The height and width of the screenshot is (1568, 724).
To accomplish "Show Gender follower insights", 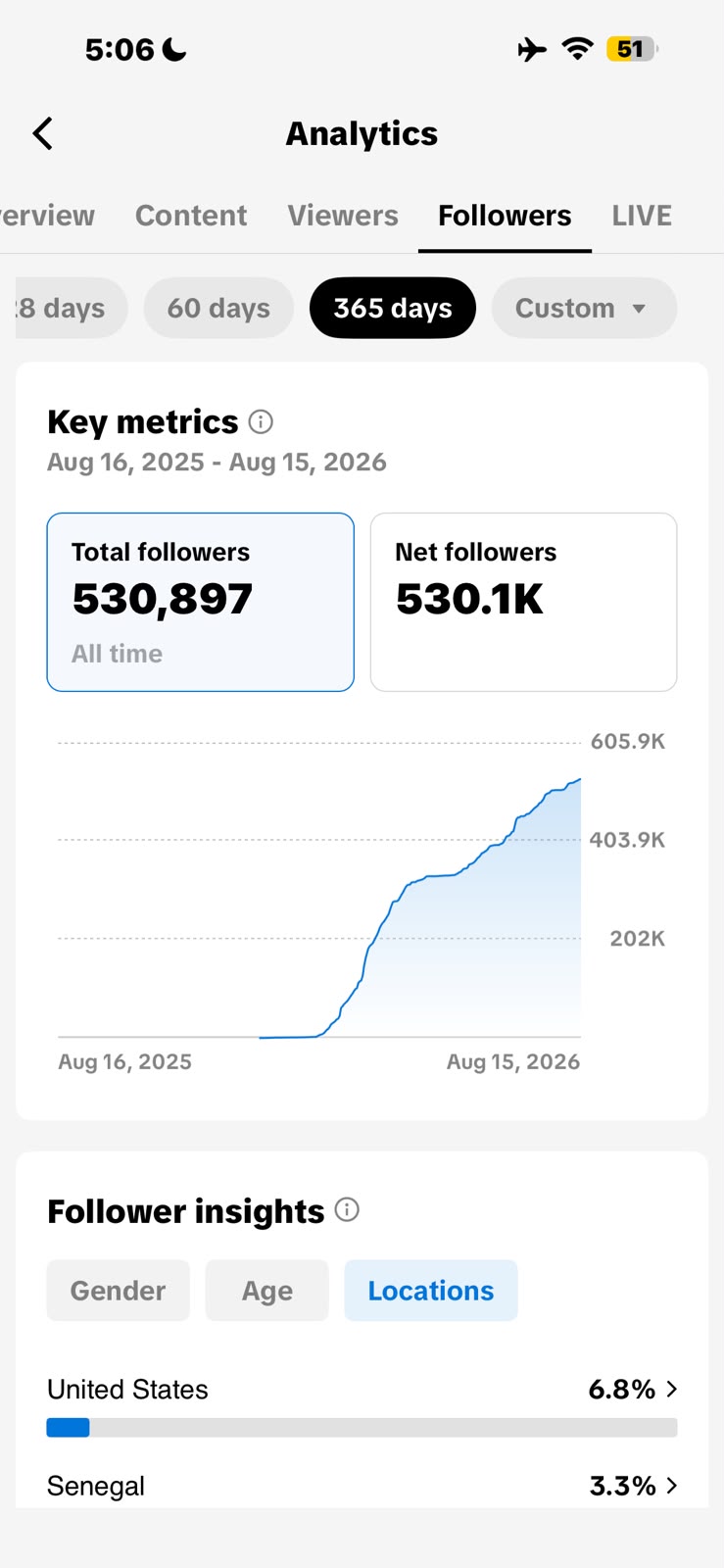I will (x=118, y=1290).
